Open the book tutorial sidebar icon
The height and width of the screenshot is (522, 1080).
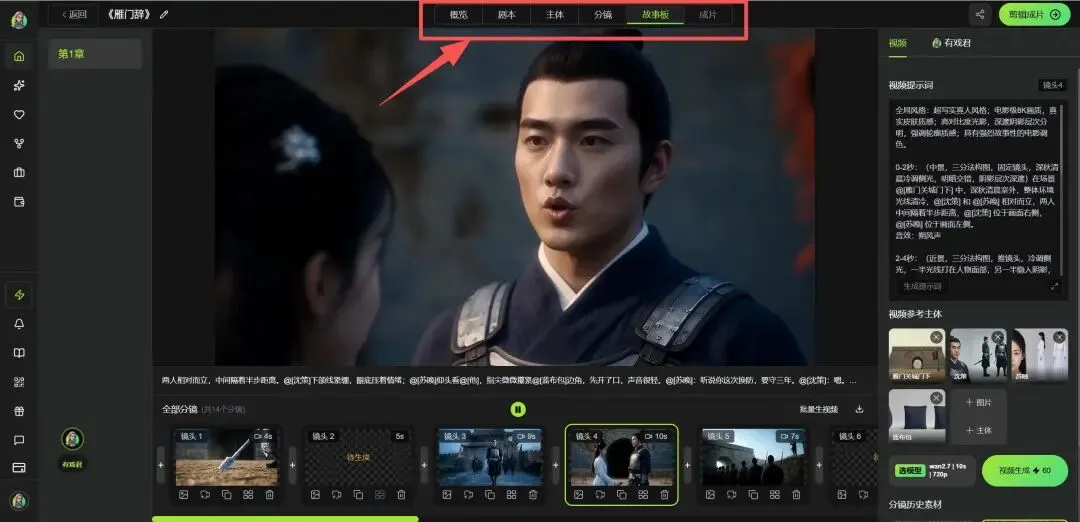[19, 353]
